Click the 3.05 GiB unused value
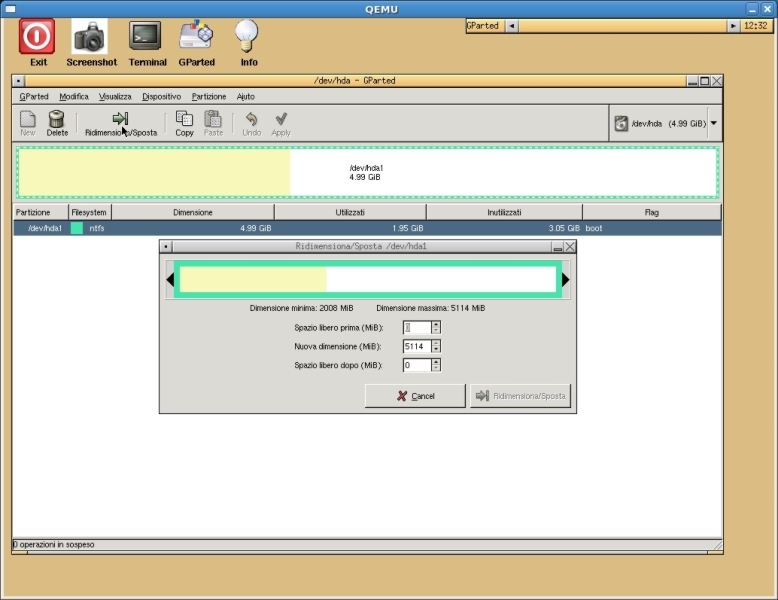 pyautogui.click(x=564, y=228)
